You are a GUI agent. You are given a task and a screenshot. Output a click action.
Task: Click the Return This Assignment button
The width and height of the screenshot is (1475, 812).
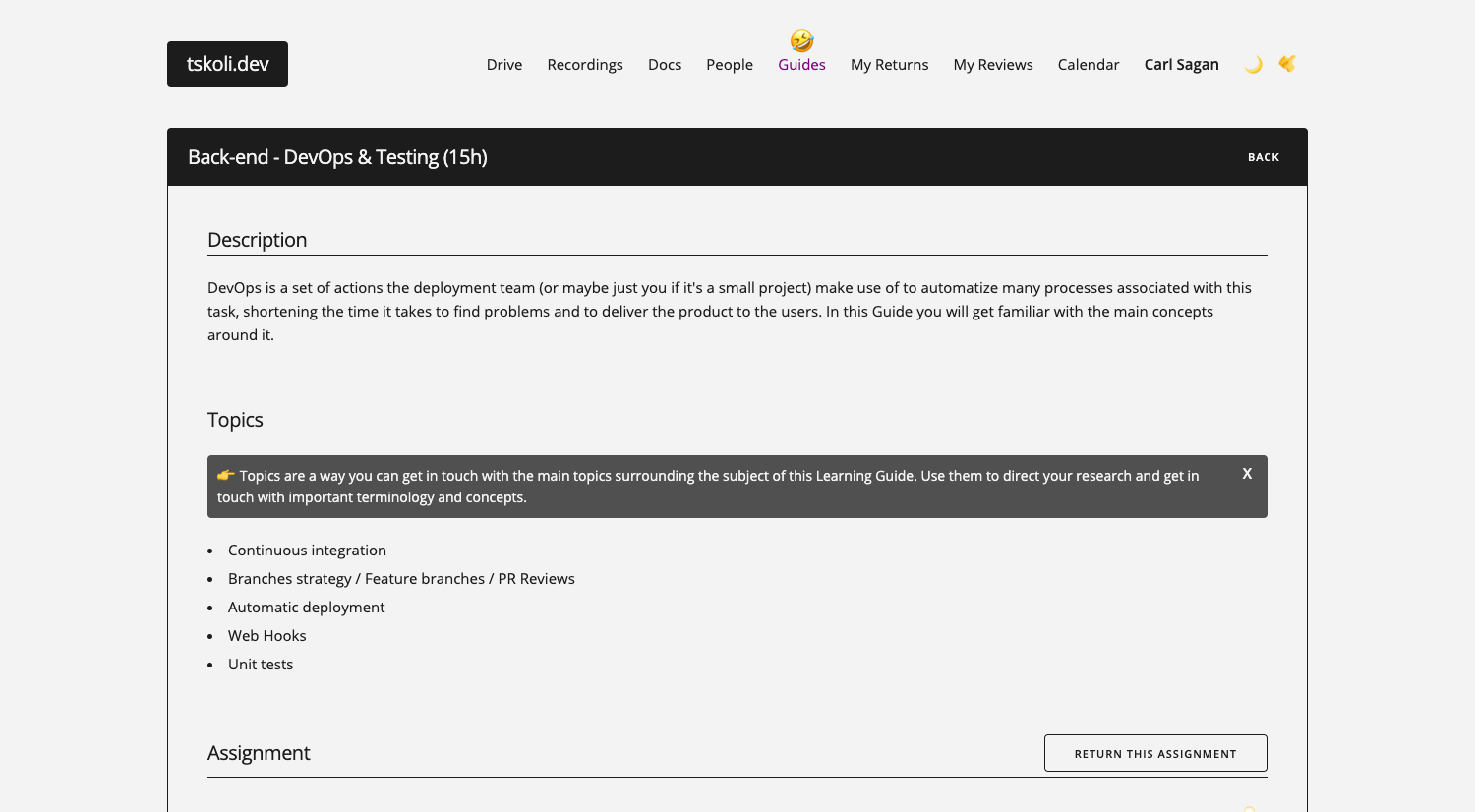[x=1155, y=753]
